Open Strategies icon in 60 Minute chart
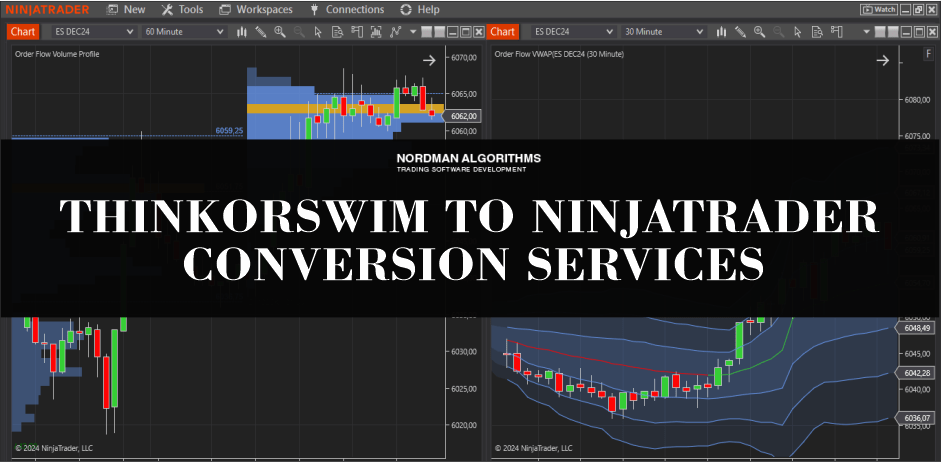941x462 pixels. pyautogui.click(x=395, y=32)
